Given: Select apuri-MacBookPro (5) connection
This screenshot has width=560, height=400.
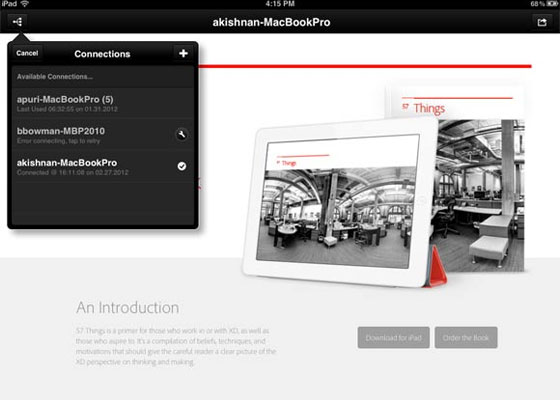Looking at the screenshot, I should coord(102,103).
